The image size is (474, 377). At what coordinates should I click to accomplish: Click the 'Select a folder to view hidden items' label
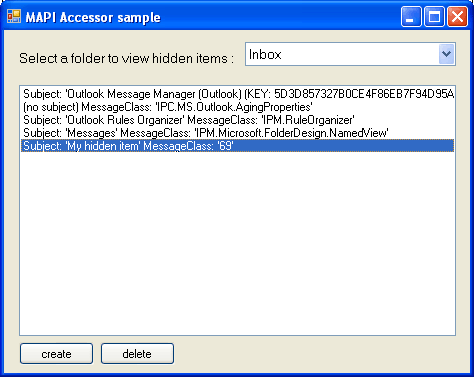(x=126, y=58)
